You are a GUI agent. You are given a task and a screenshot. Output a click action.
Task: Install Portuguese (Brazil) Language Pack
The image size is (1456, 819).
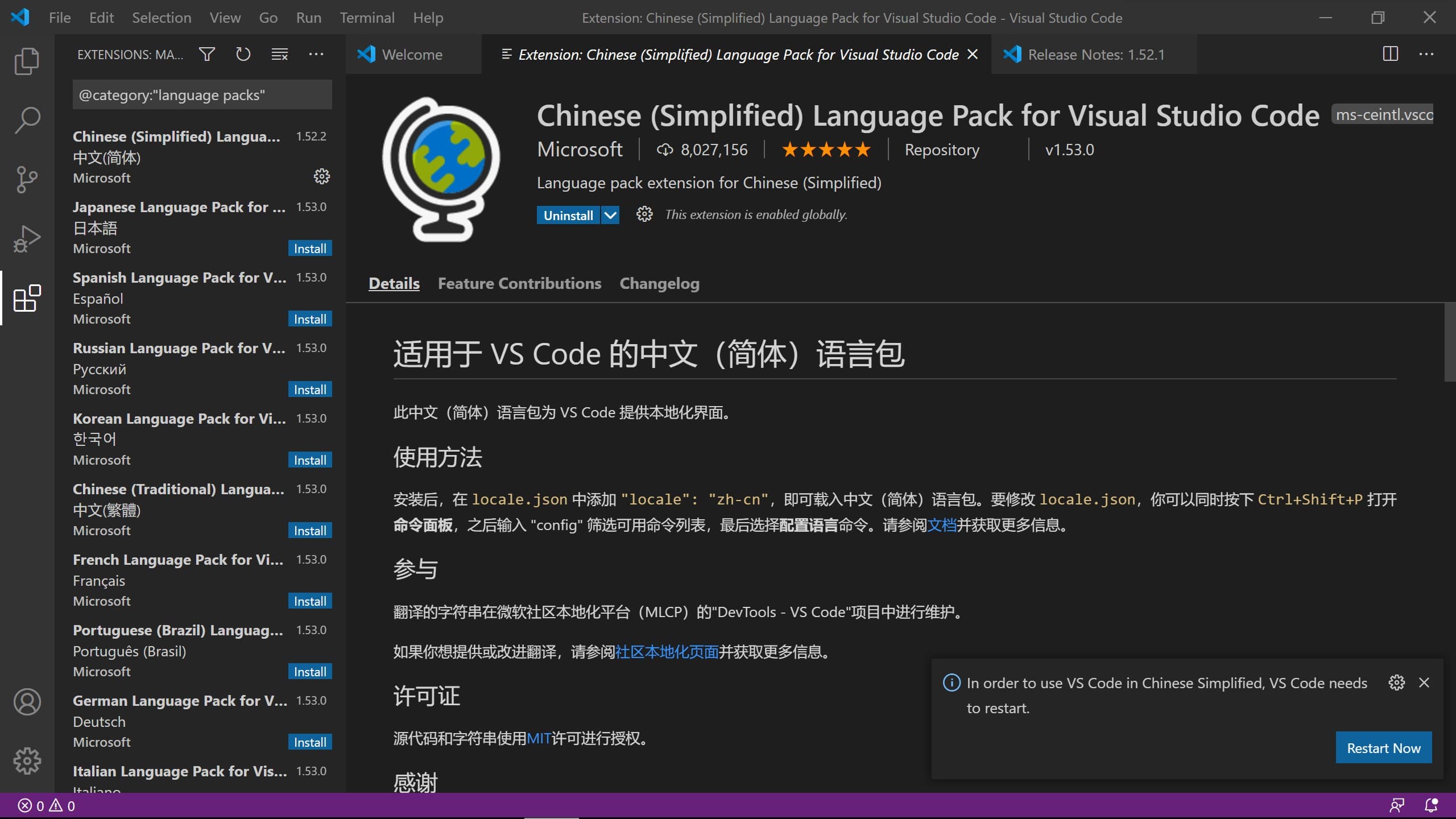310,672
